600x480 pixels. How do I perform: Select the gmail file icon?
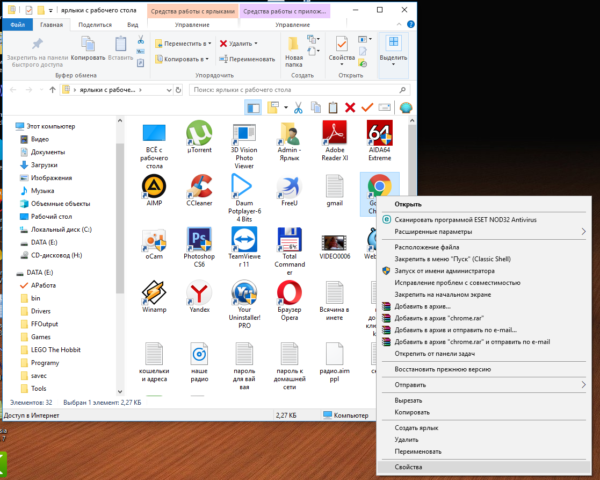(x=334, y=186)
